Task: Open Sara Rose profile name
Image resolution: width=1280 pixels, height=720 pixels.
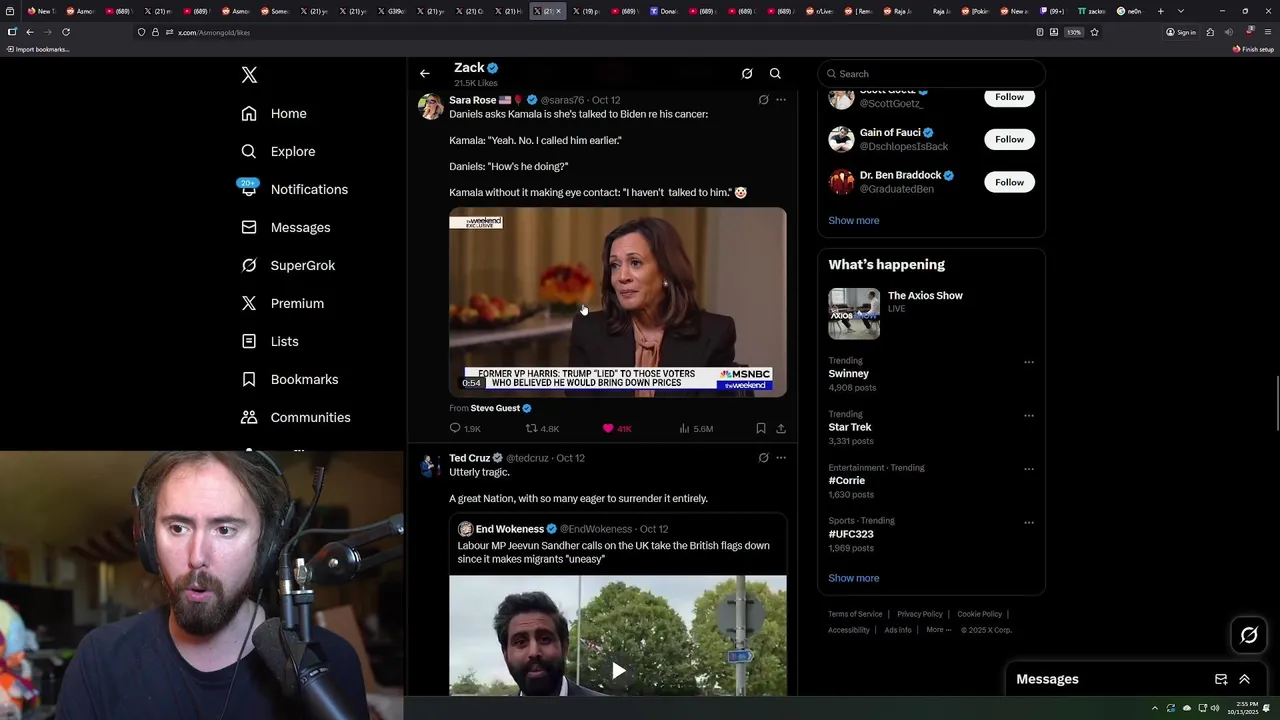Action: [x=473, y=100]
